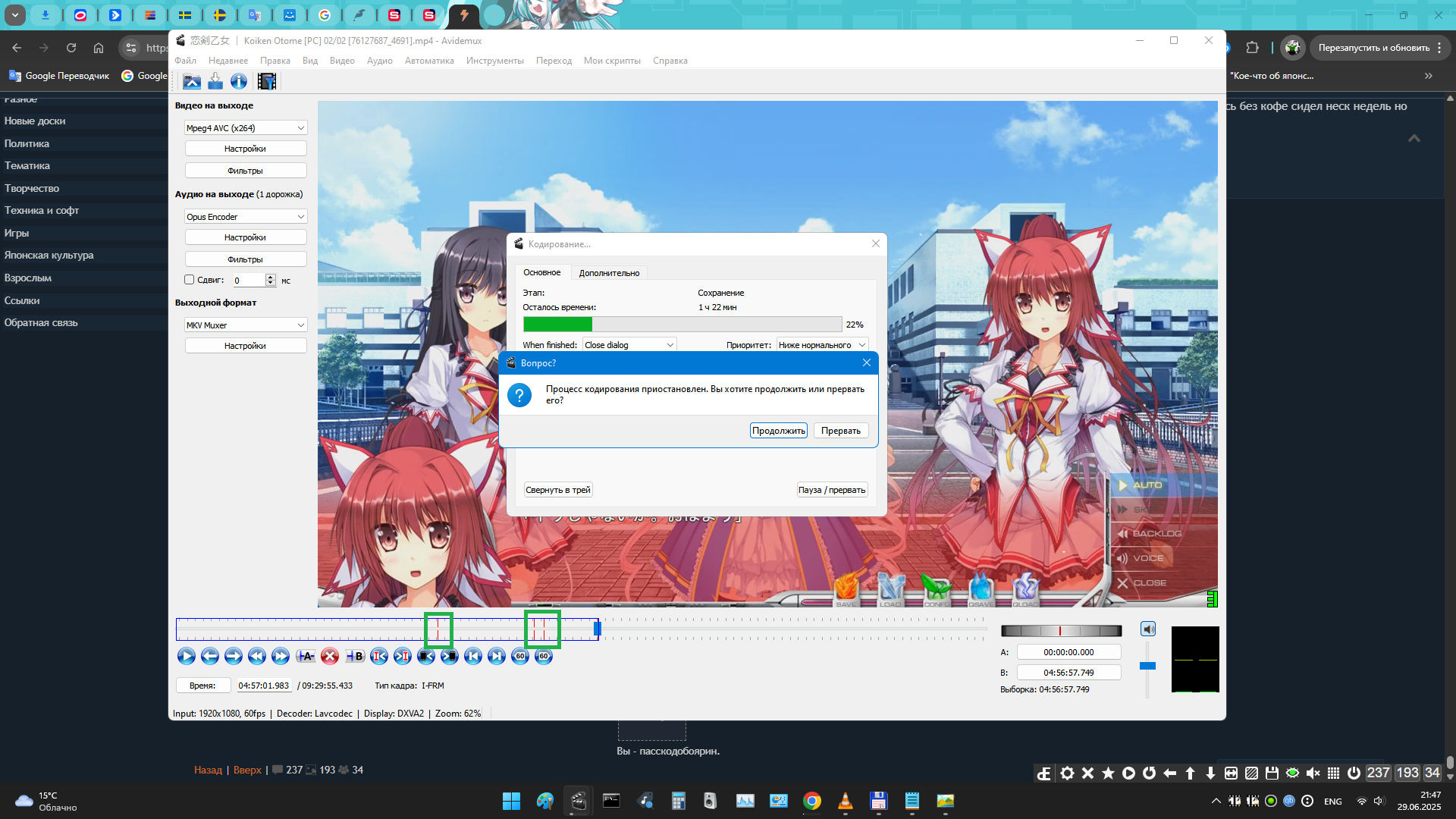Click the vertical volume slider handle
Screen dimensions: 1456x819
pos(1147,666)
